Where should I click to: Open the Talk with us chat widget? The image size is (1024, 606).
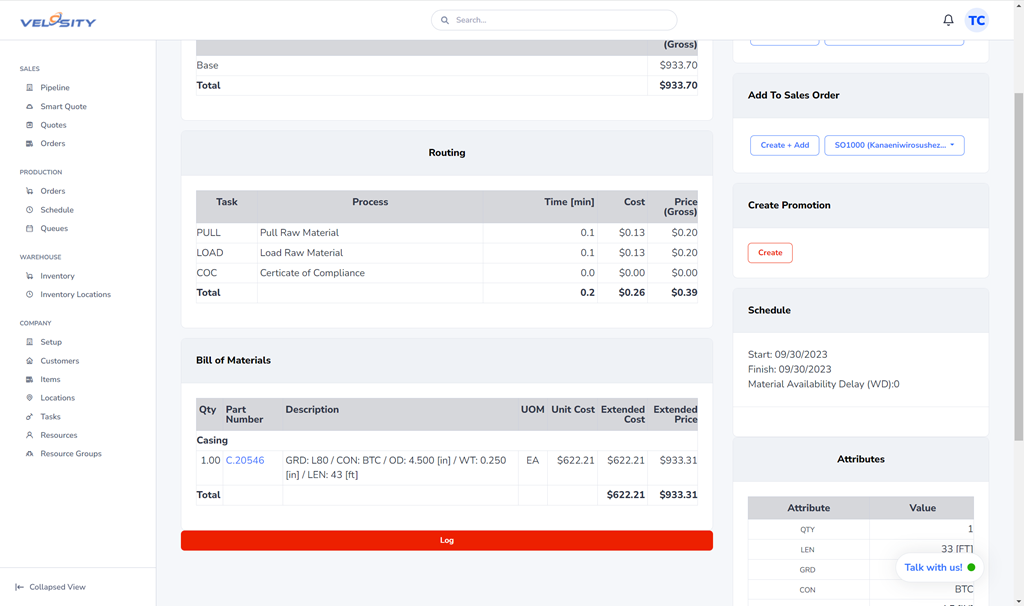[939, 567]
